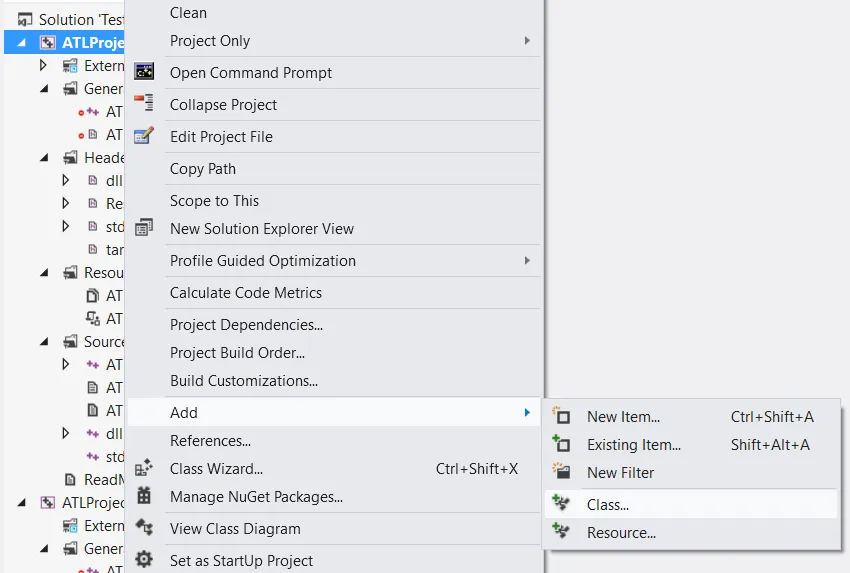Viewport: 850px width, 573px height.
Task: Open the Project Only submenu arrow
Action: tap(527, 41)
